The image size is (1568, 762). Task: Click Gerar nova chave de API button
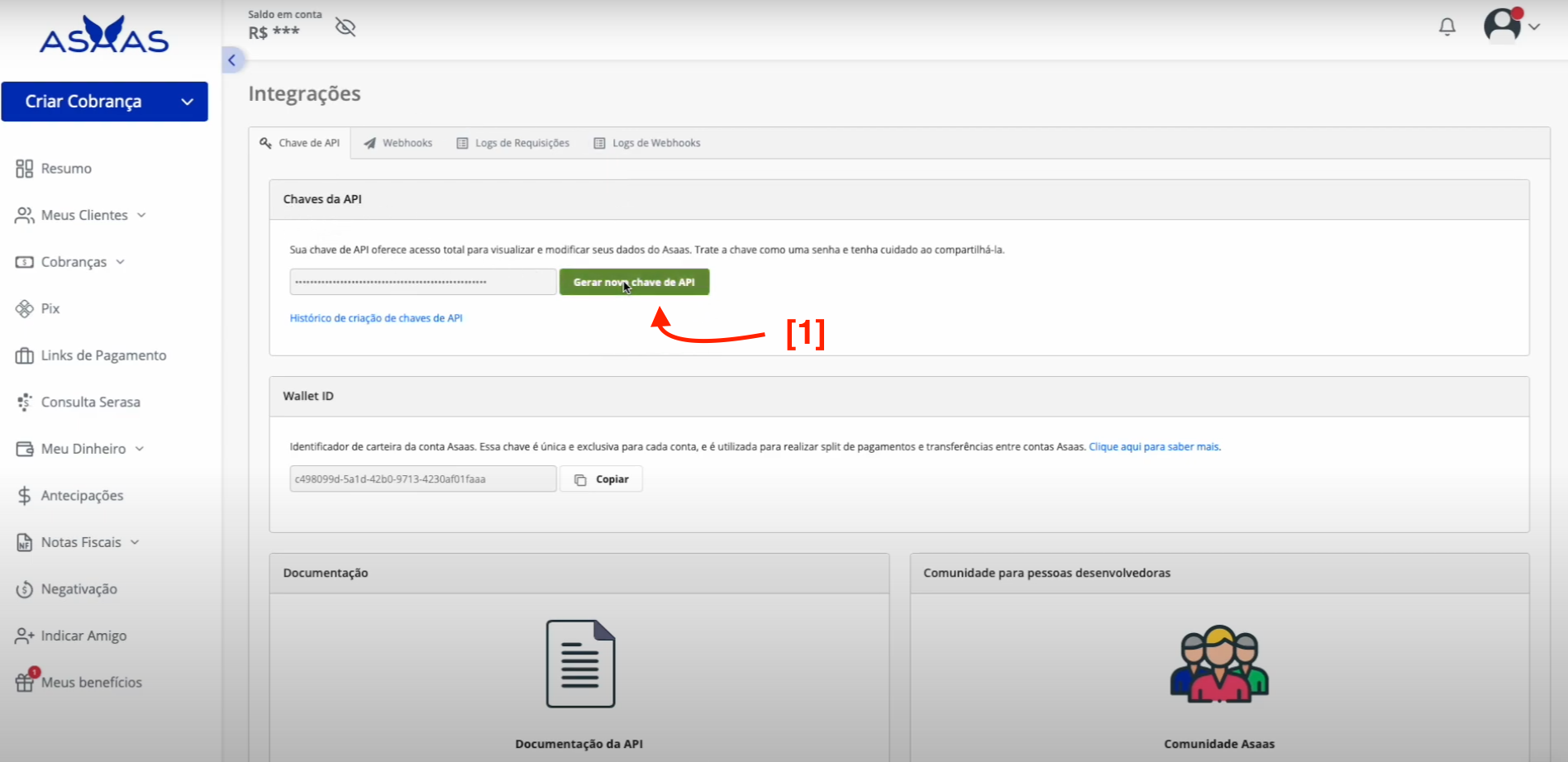click(634, 282)
